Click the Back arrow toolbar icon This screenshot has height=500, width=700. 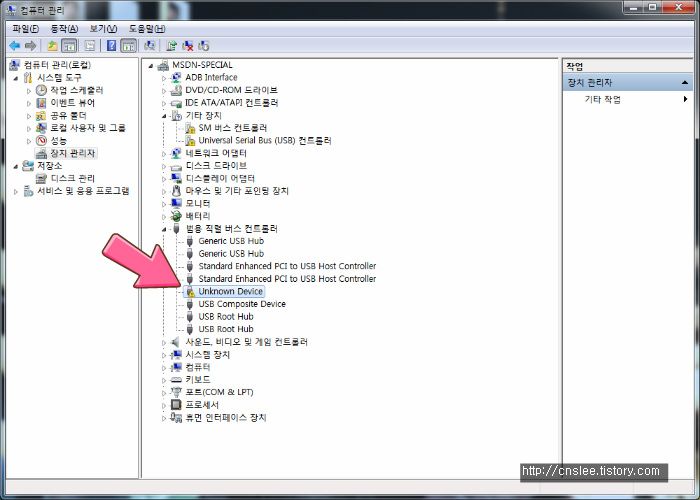(15, 46)
